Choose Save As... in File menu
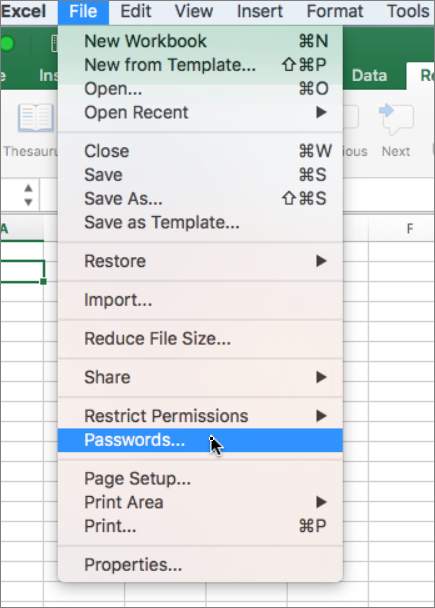 (x=200, y=199)
